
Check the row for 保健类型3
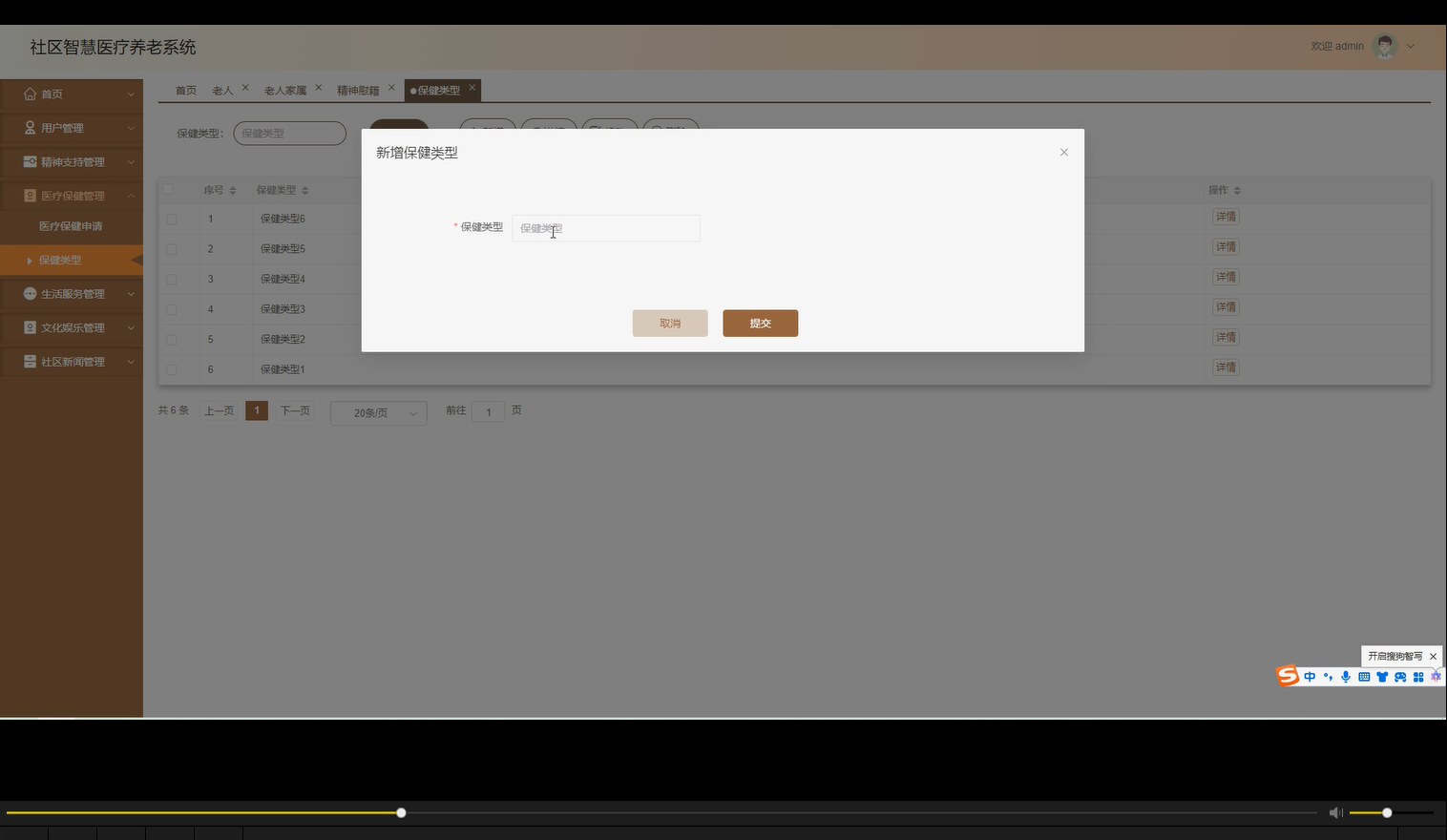(x=172, y=309)
